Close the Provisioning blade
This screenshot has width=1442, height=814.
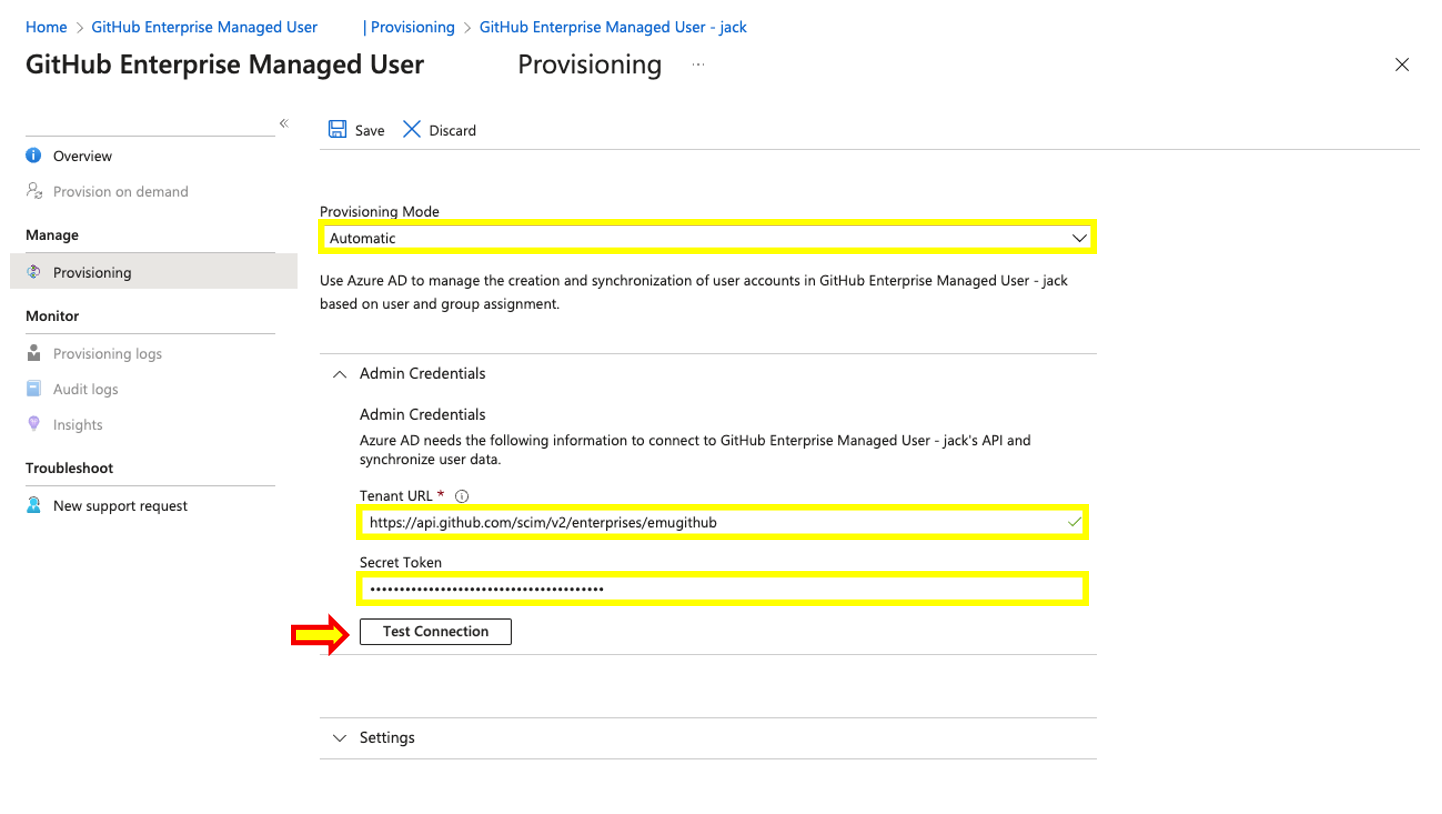pos(1402,65)
